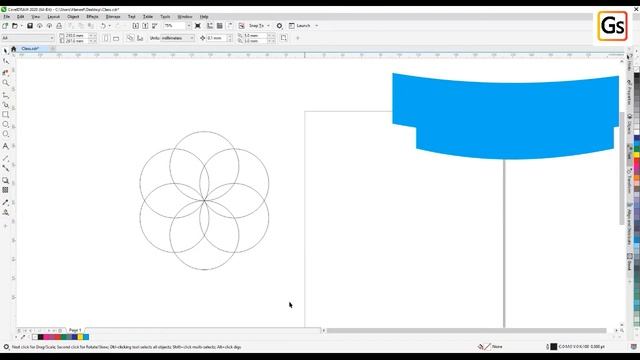The image size is (640, 360).
Task: Select the Freehand curve tool
Action: pos(5,95)
